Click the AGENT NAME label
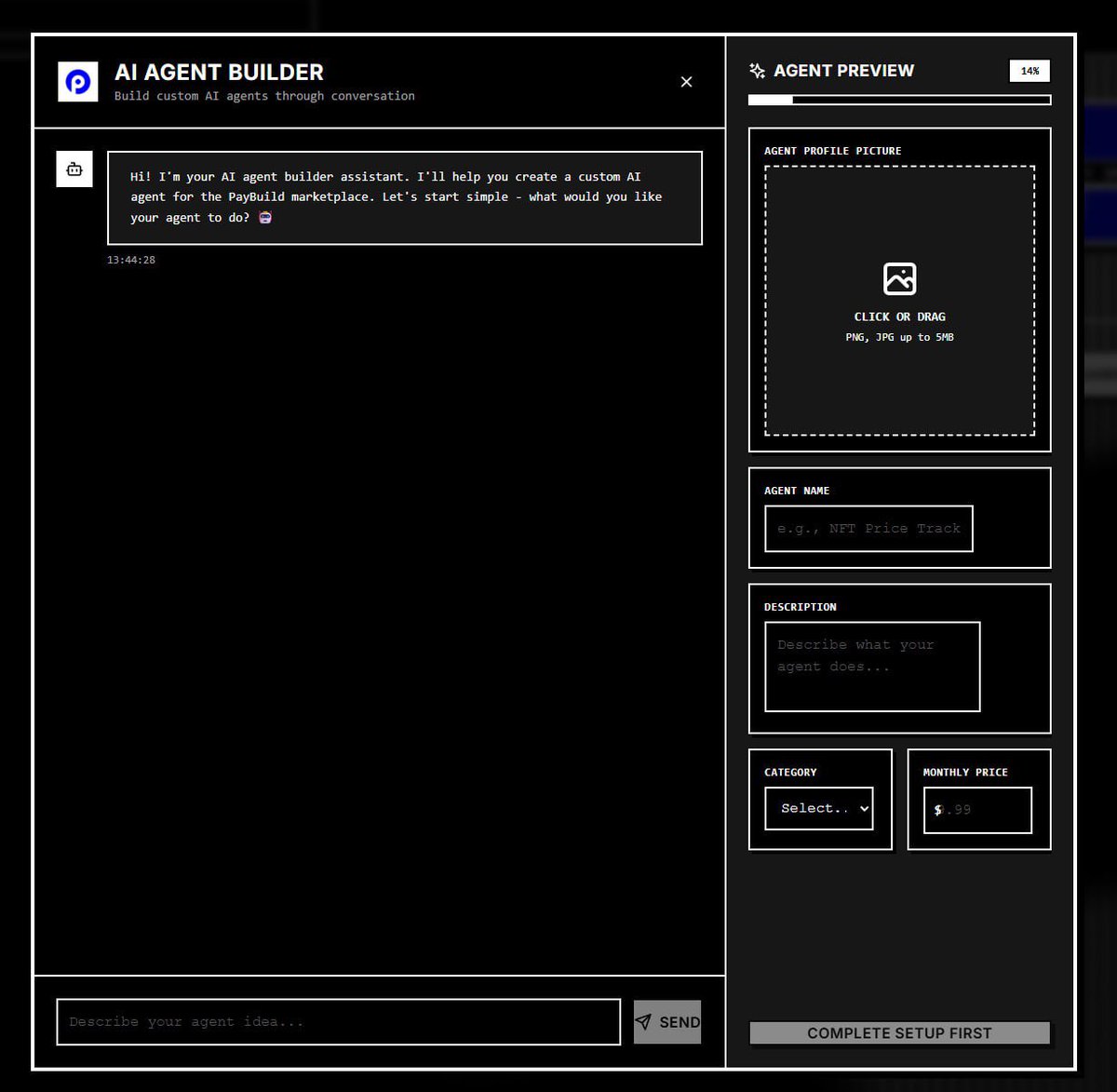The height and width of the screenshot is (1092, 1117). [x=797, y=491]
